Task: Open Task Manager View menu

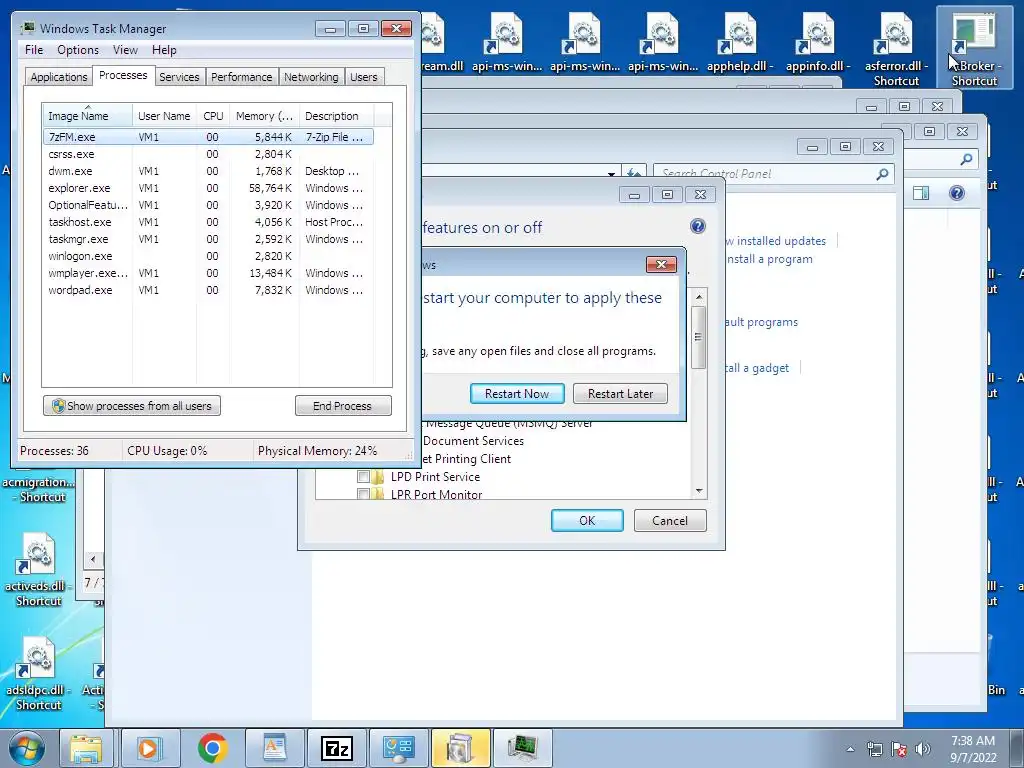Action: (x=125, y=50)
